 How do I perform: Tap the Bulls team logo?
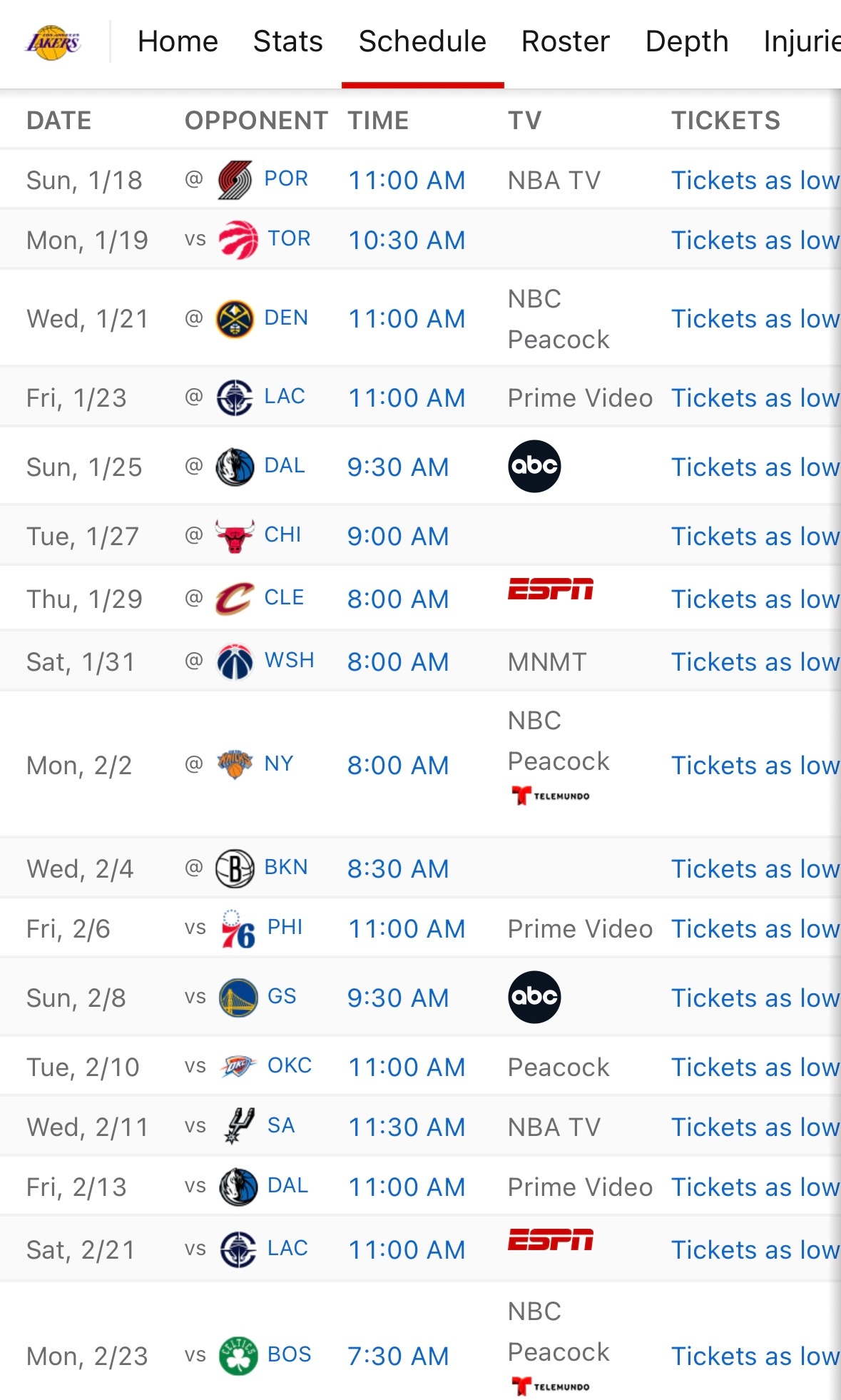235,536
